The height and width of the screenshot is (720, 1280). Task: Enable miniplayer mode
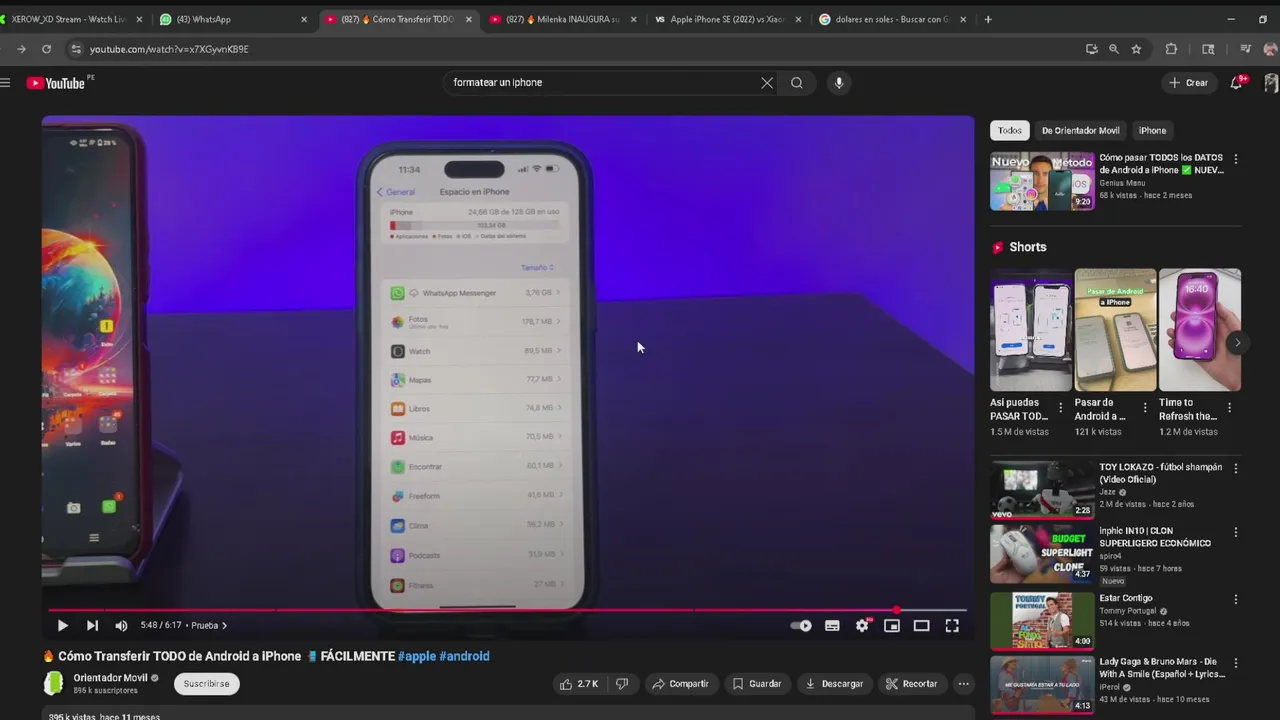(x=892, y=626)
